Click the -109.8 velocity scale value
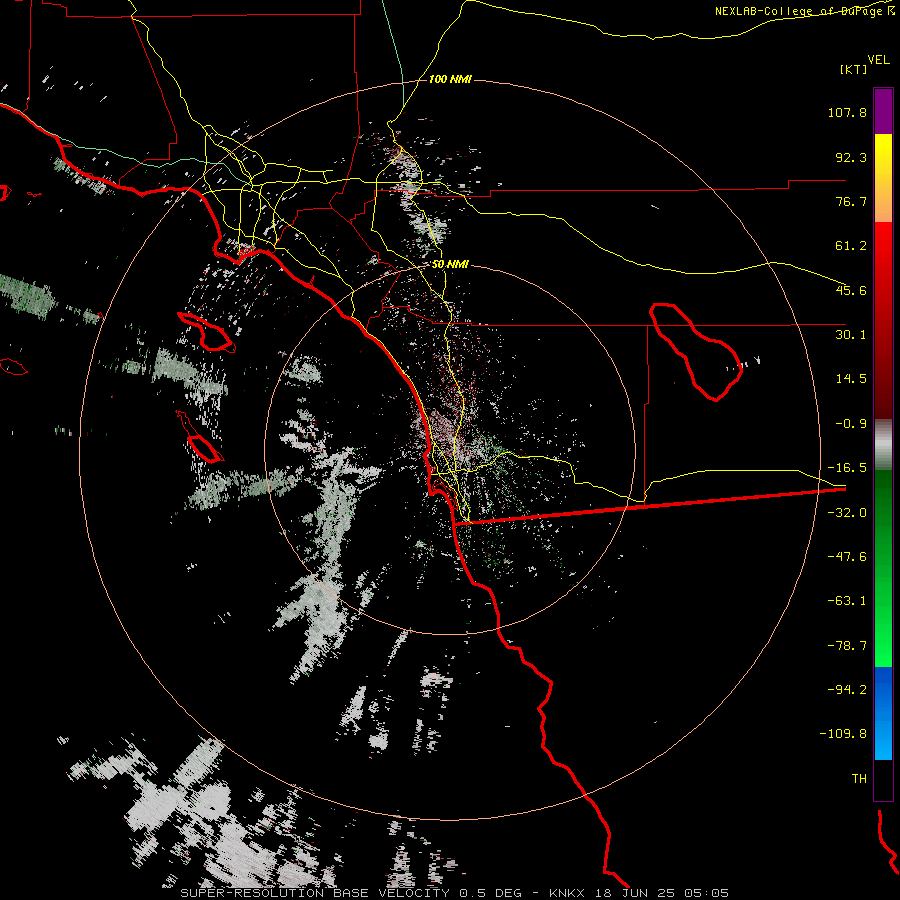This screenshot has width=900, height=900. [x=844, y=734]
